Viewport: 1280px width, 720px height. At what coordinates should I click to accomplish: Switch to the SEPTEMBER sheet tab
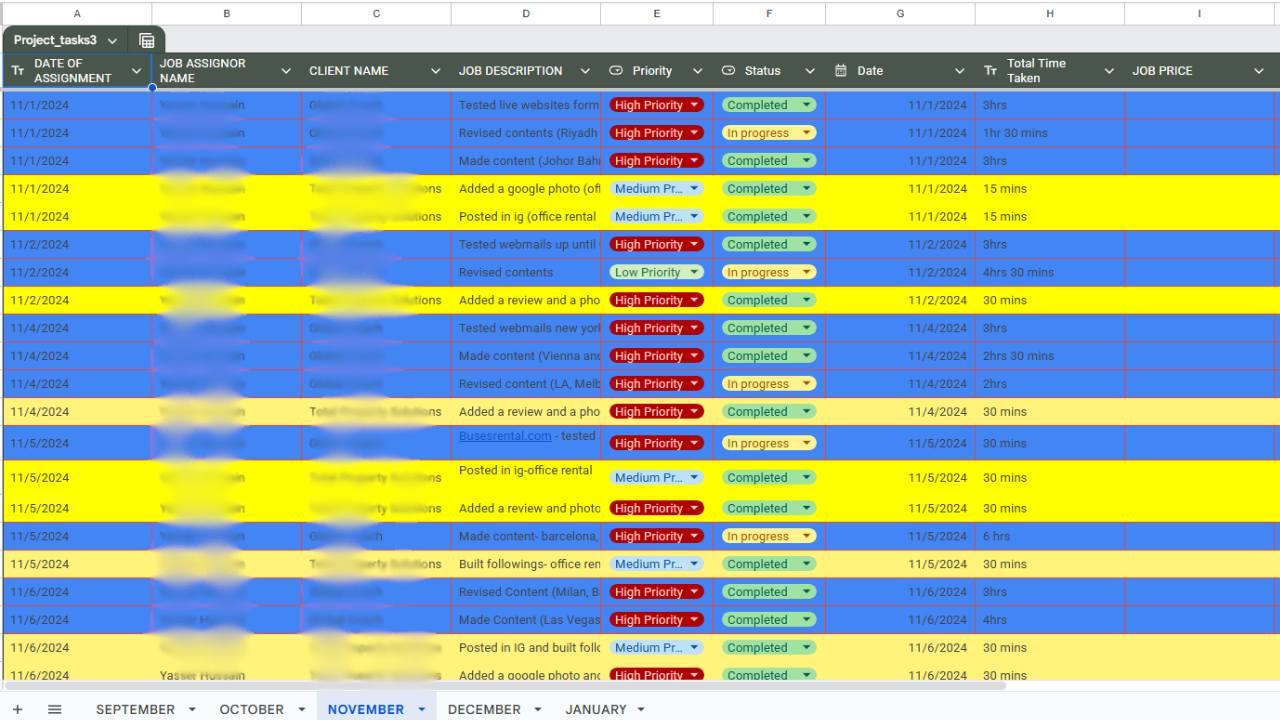(x=135, y=709)
